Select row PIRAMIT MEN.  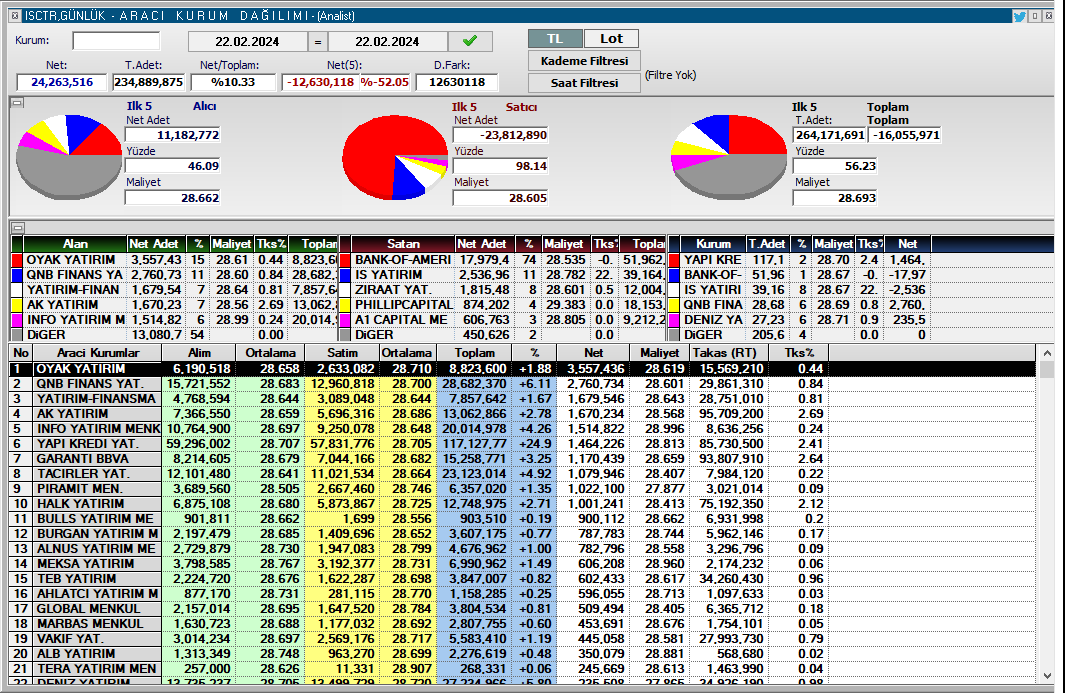[x=523, y=488]
